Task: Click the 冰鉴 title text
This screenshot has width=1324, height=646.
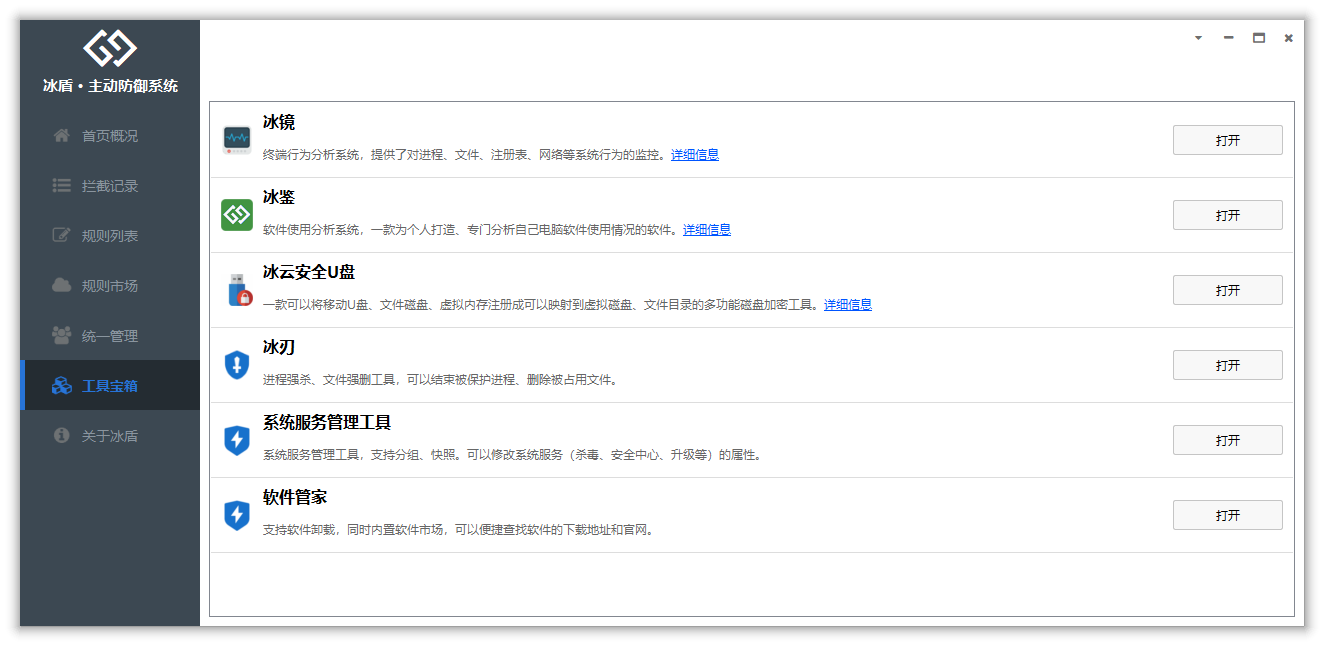Action: tap(279, 198)
